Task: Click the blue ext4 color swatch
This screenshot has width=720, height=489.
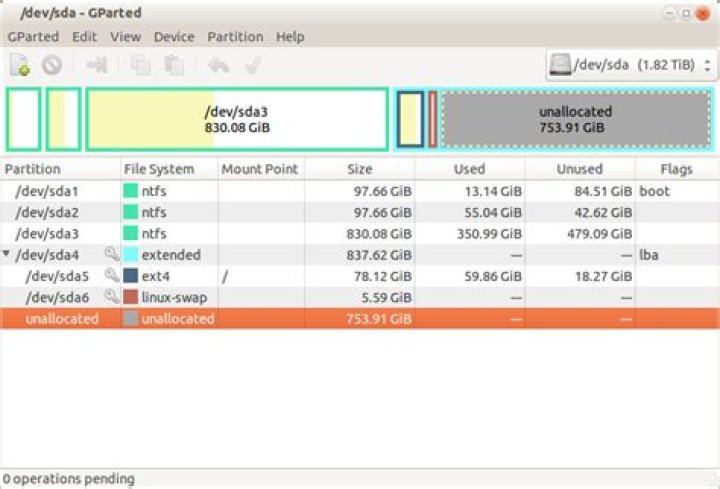Action: (x=131, y=276)
